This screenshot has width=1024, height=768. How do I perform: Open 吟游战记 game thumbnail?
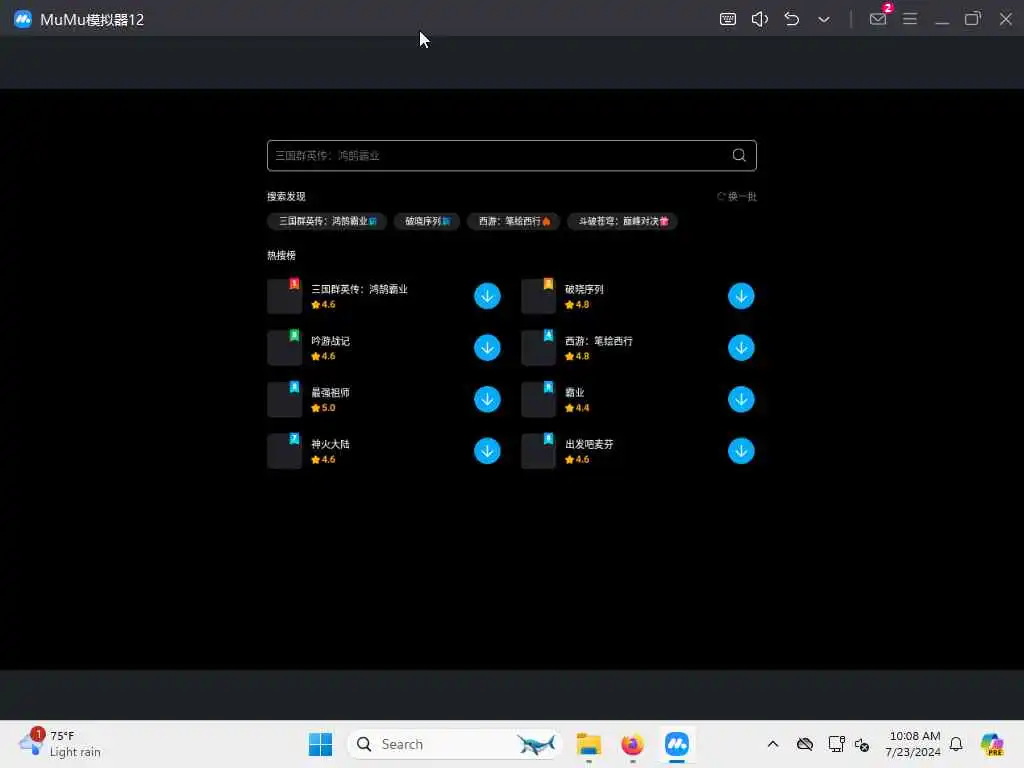point(285,348)
